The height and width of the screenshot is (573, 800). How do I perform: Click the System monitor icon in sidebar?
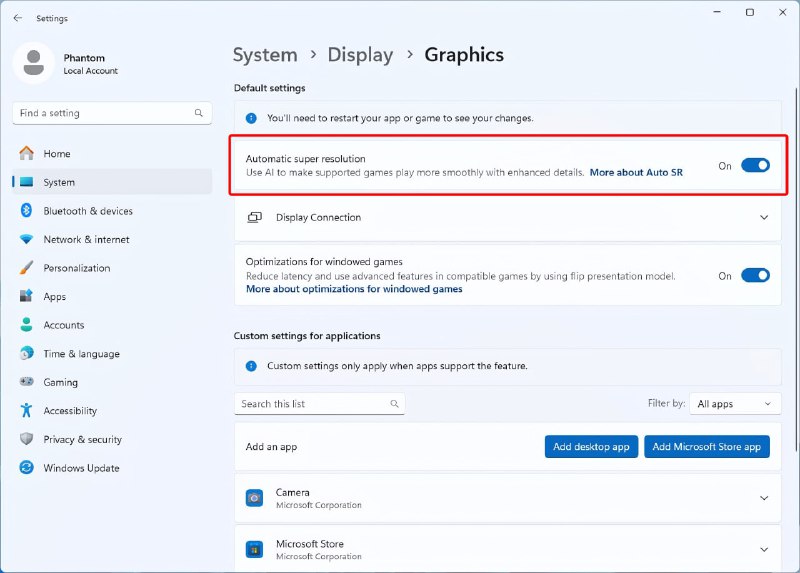coord(27,182)
